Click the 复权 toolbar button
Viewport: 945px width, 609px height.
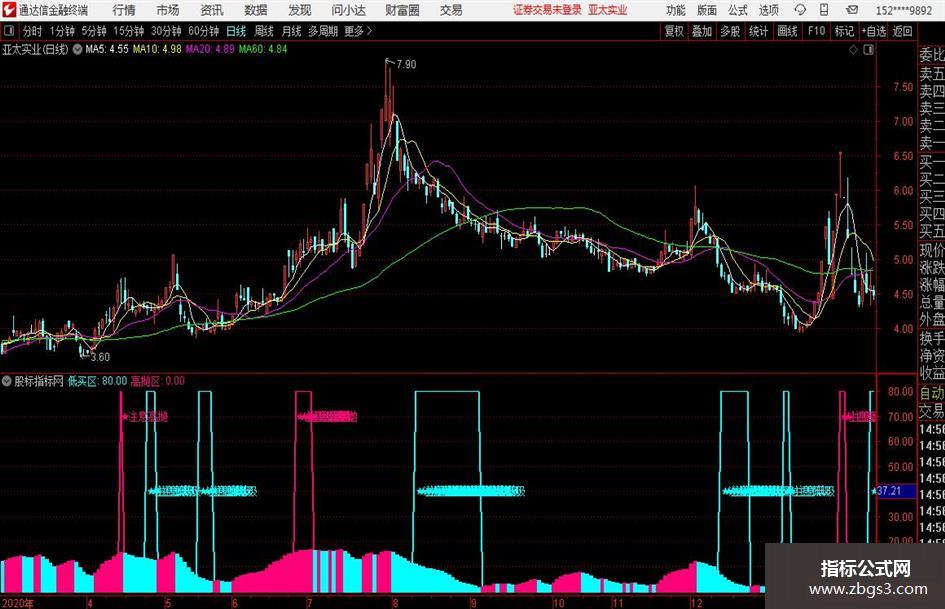(674, 31)
